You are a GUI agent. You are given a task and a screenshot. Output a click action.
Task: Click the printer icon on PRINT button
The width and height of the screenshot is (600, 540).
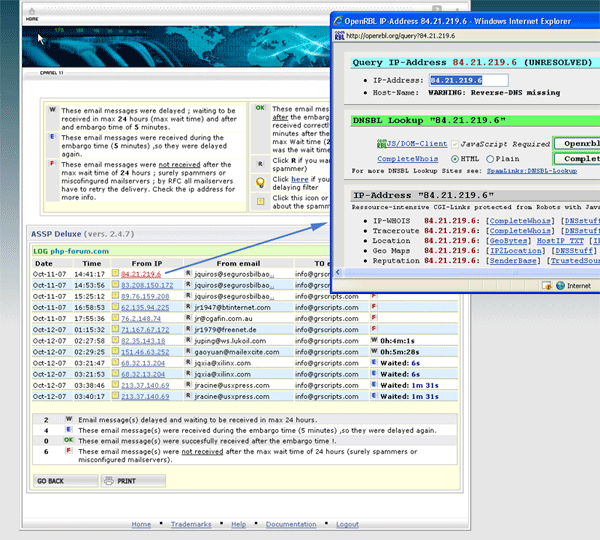coord(109,481)
